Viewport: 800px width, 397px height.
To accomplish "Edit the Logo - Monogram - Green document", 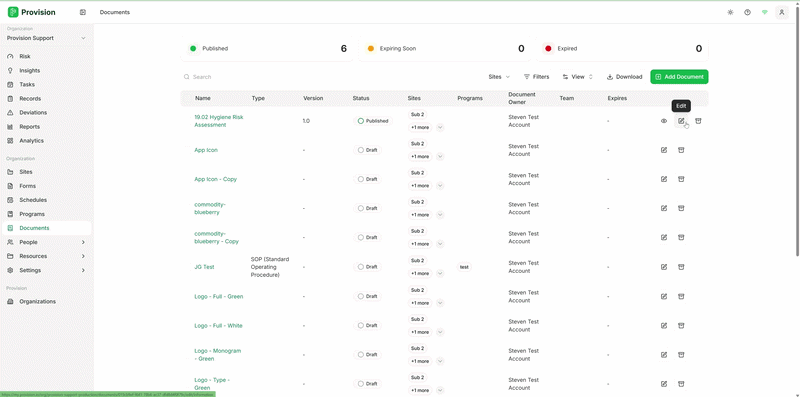I will coord(664,355).
